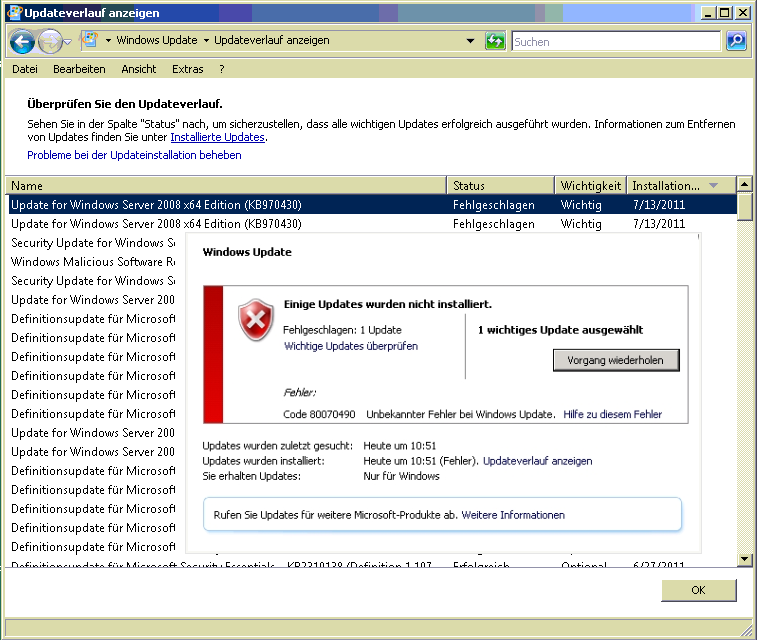This screenshot has height=640, width=757.
Task: Refresh with the green arrows icon
Action: (x=495, y=41)
